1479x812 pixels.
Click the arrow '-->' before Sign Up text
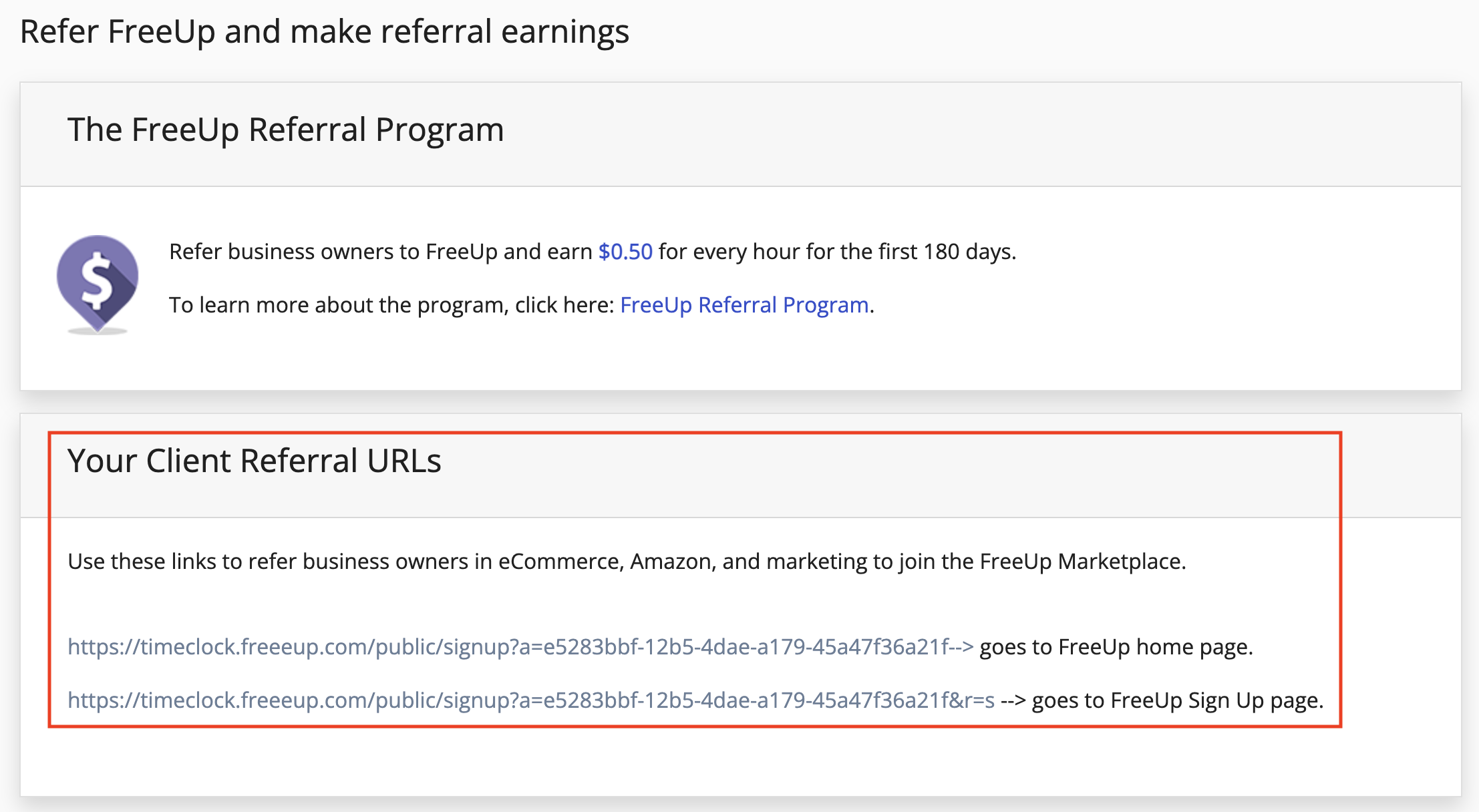point(1013,701)
